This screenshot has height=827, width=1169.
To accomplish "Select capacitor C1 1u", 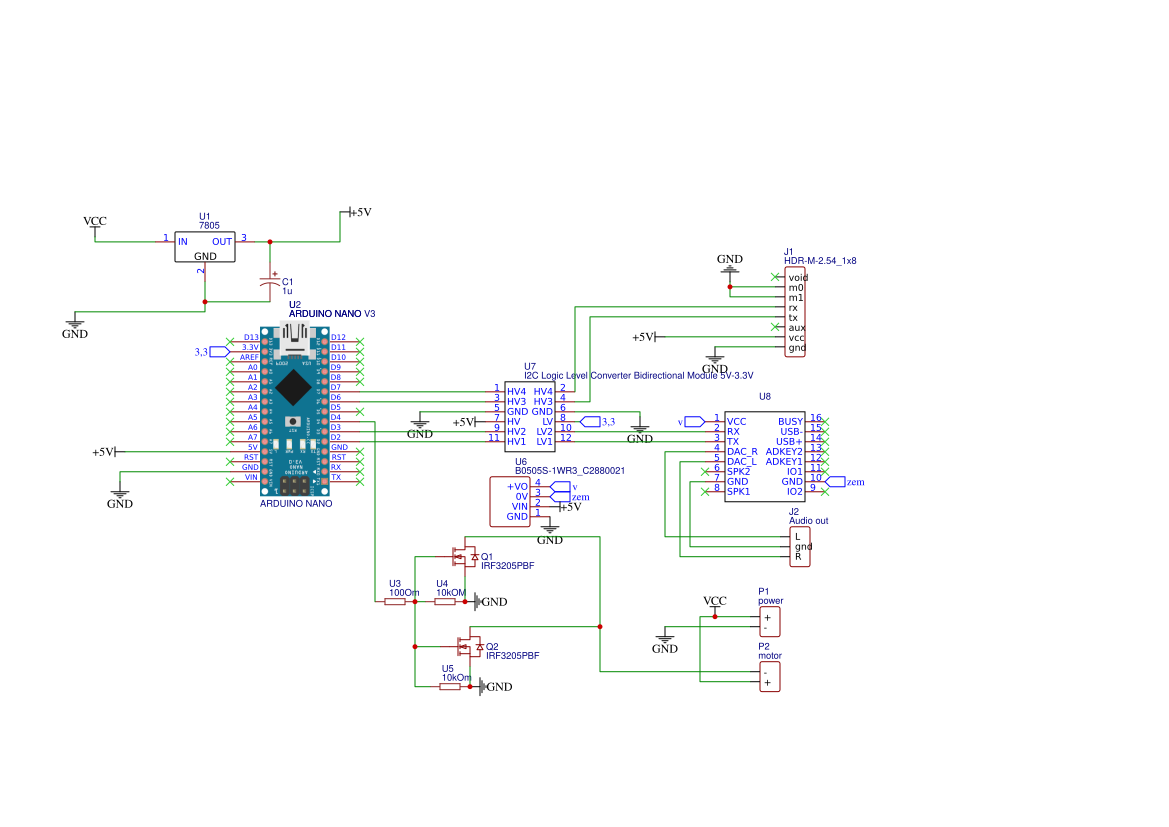I will click(270, 282).
